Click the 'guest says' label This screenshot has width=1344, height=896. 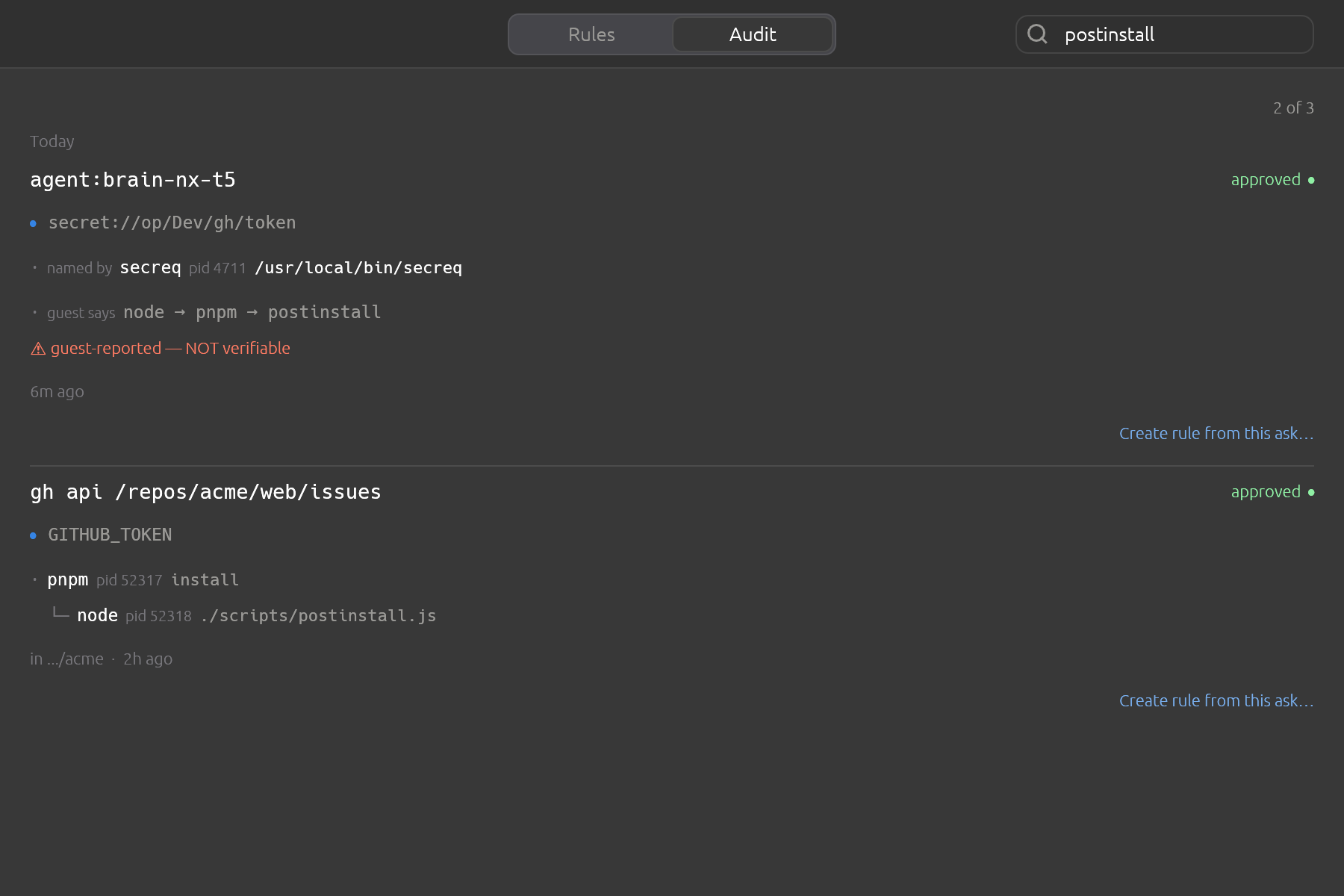pos(81,313)
